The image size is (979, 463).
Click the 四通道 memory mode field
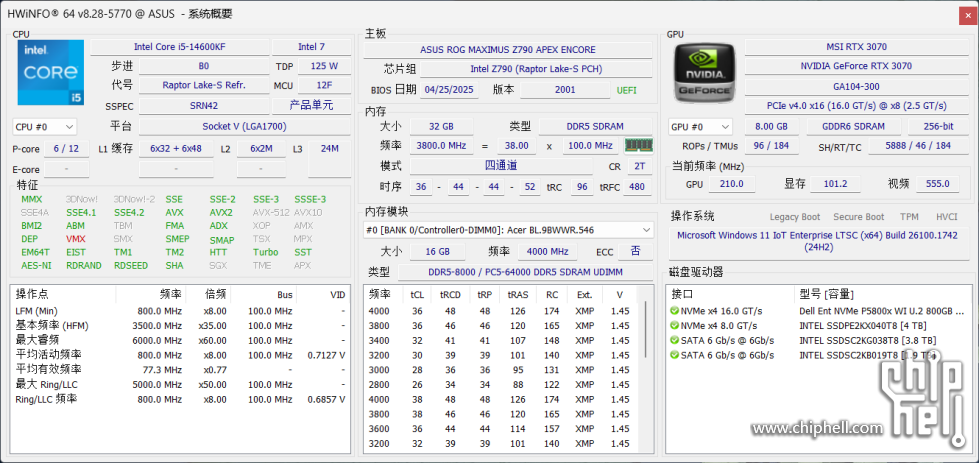pos(501,166)
